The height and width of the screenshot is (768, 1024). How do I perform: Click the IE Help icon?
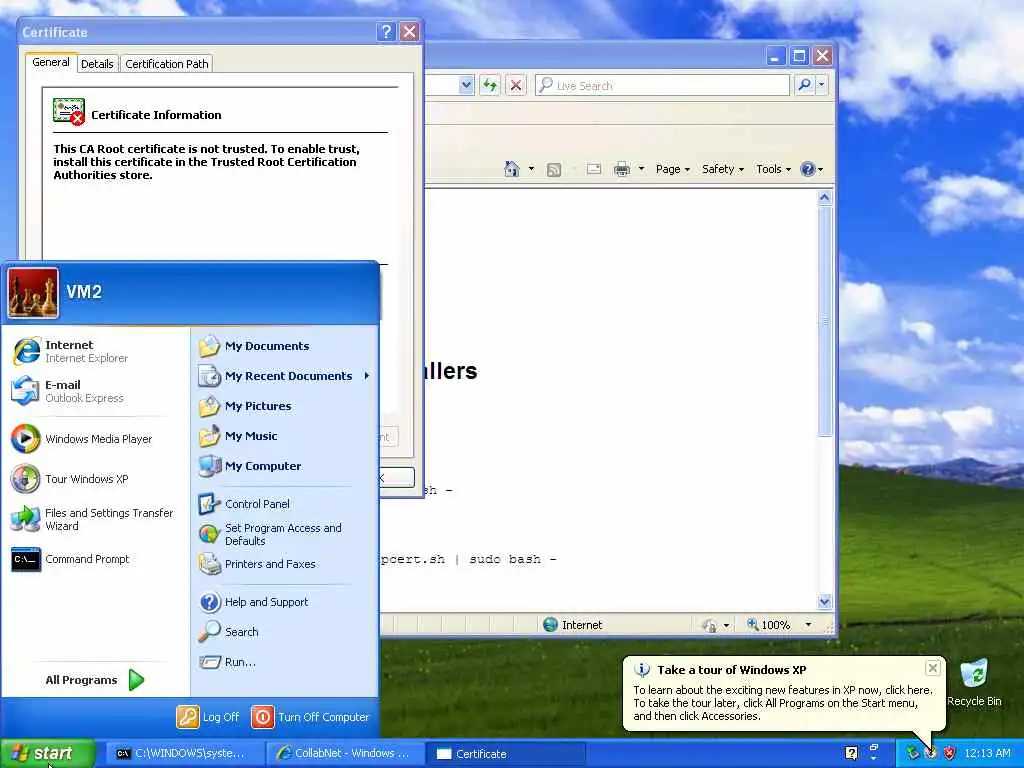808,169
